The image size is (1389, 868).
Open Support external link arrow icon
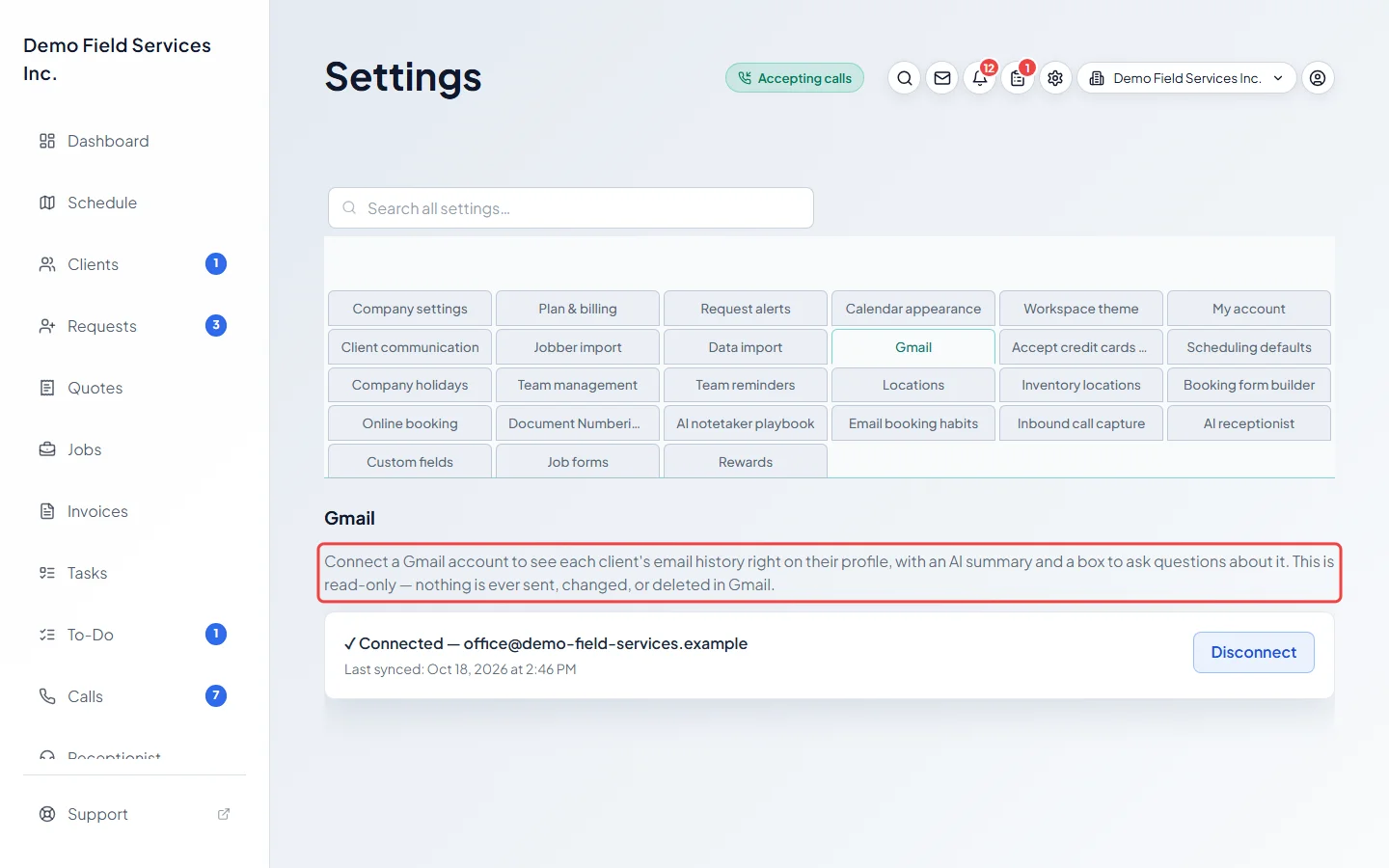coord(224,814)
